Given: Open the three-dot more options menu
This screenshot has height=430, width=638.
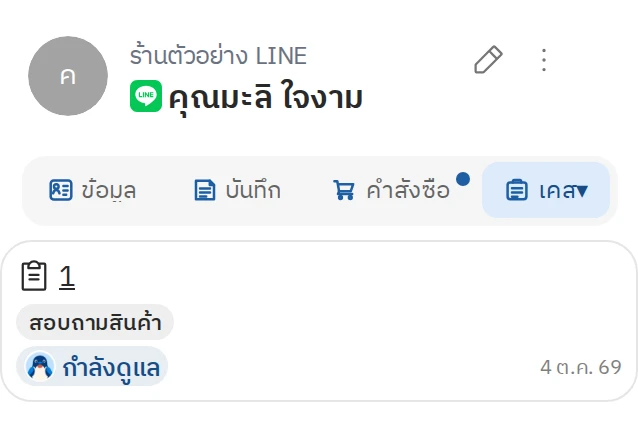Looking at the screenshot, I should 544,60.
